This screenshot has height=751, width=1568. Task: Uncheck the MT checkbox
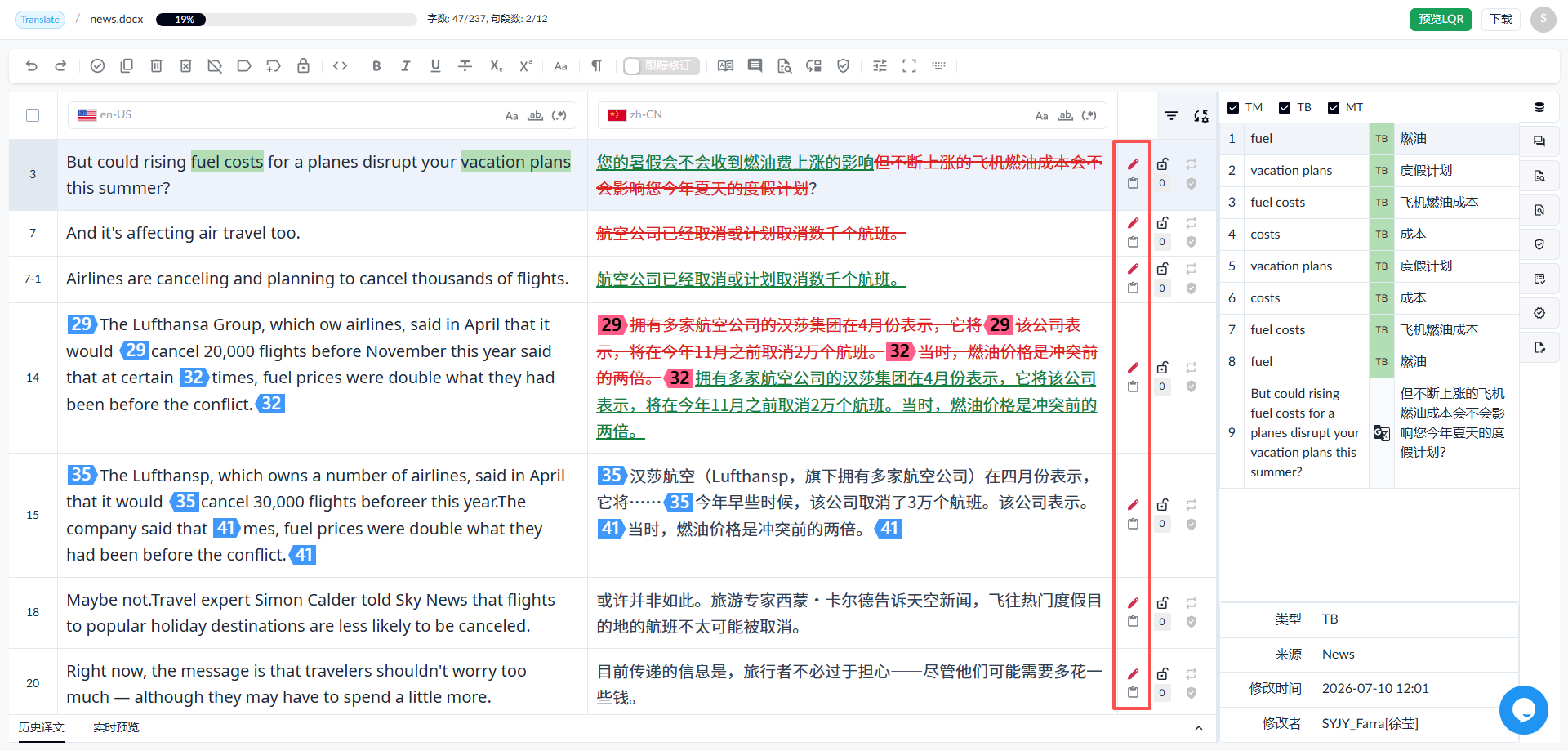(x=1334, y=108)
